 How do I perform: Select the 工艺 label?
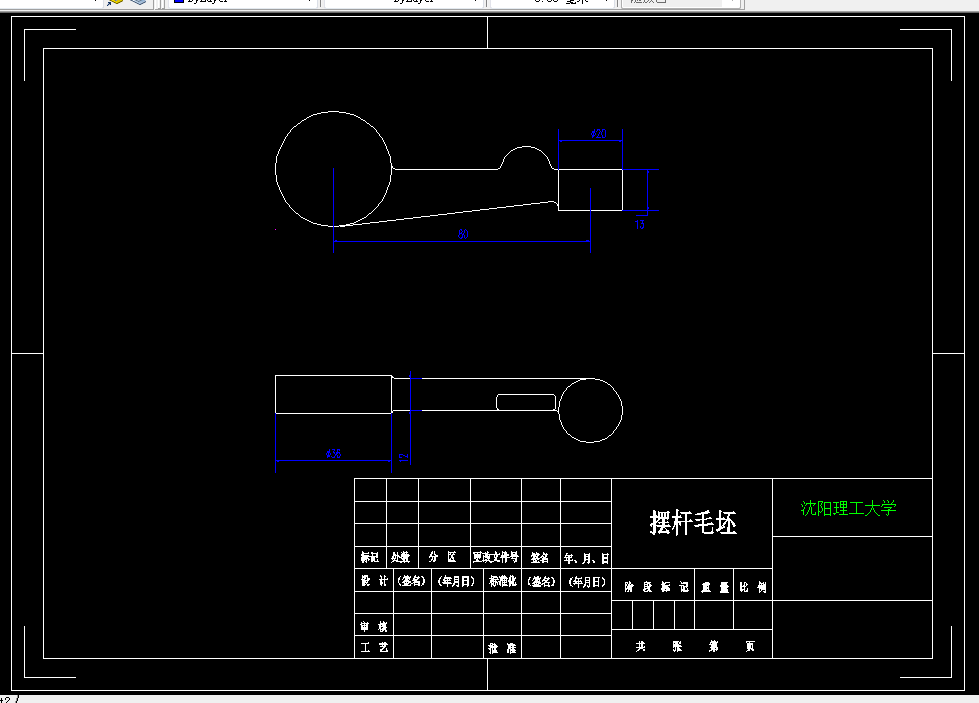tap(374, 647)
